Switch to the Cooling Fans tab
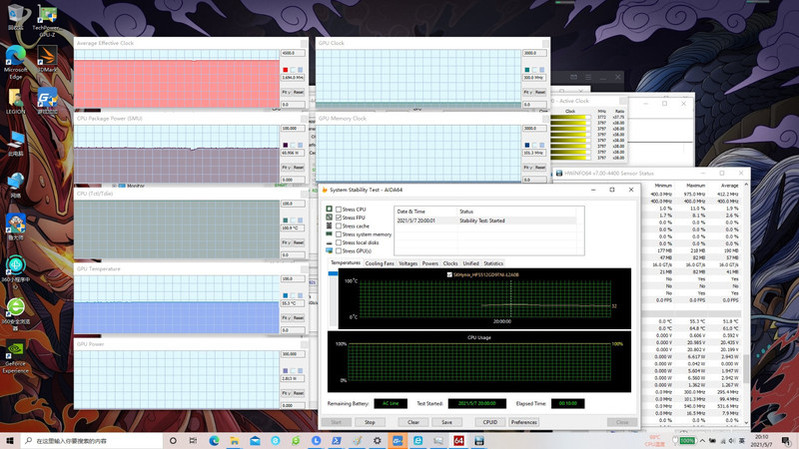The height and width of the screenshot is (449, 799). point(380,263)
